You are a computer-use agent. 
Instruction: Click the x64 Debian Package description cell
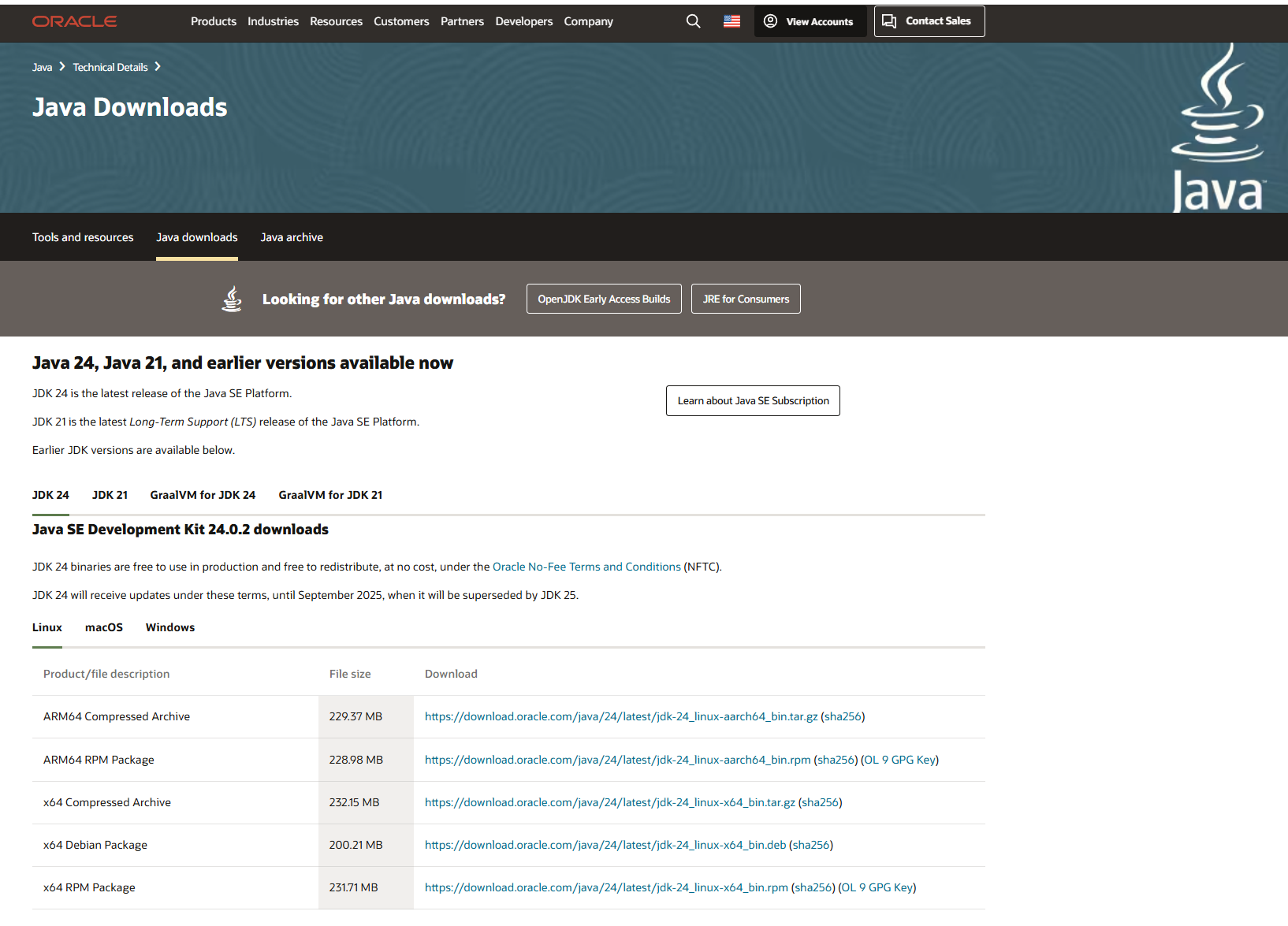point(175,845)
